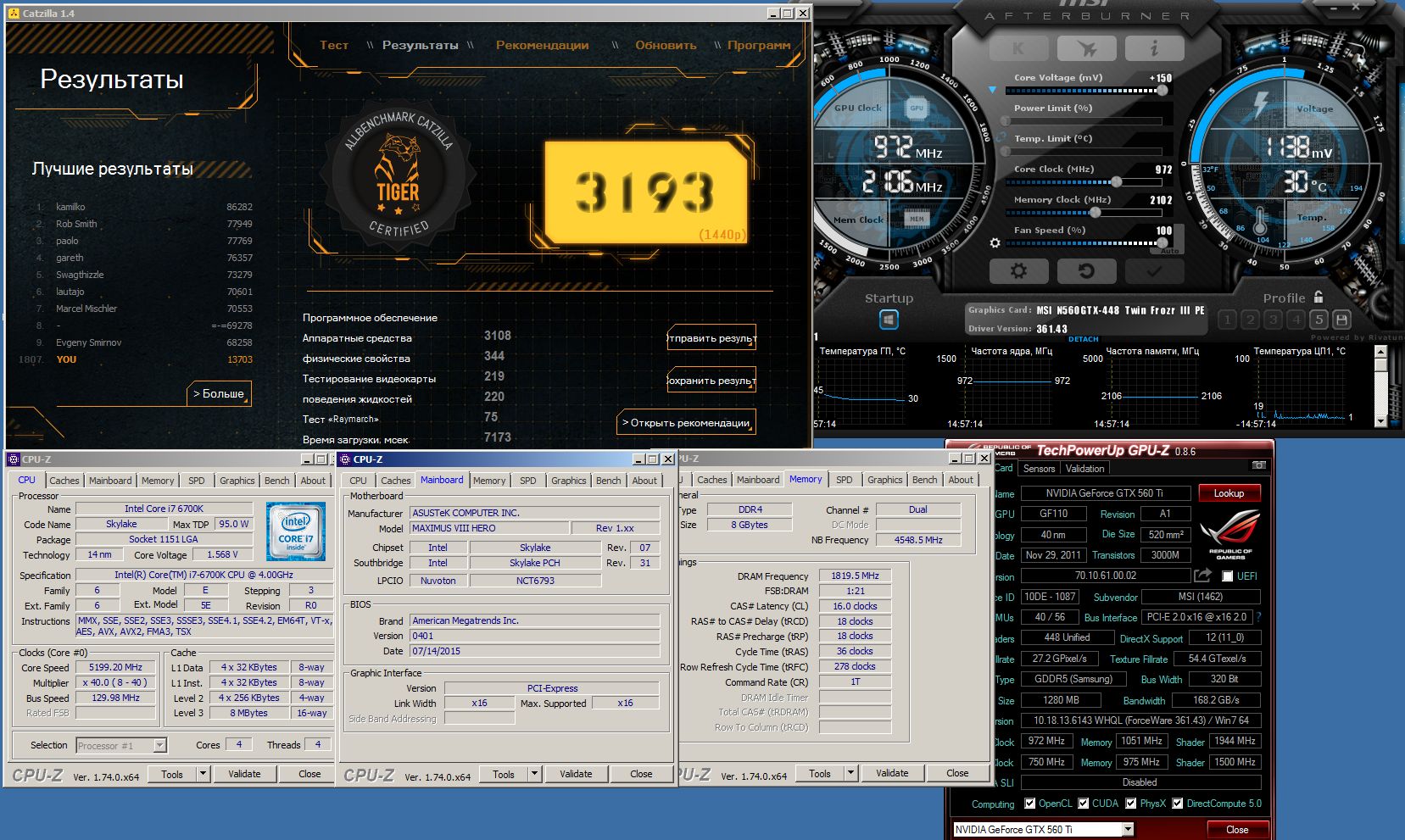Click Validate in the CPU-Z Mainboard window
1405x840 pixels.
tap(576, 774)
